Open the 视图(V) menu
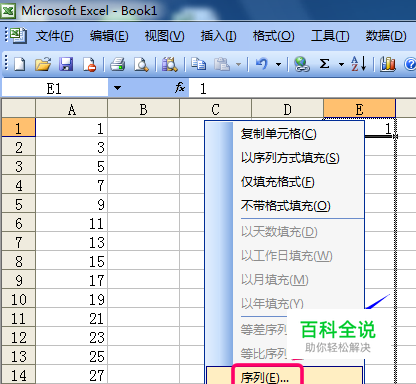The image size is (416, 384). click(164, 36)
